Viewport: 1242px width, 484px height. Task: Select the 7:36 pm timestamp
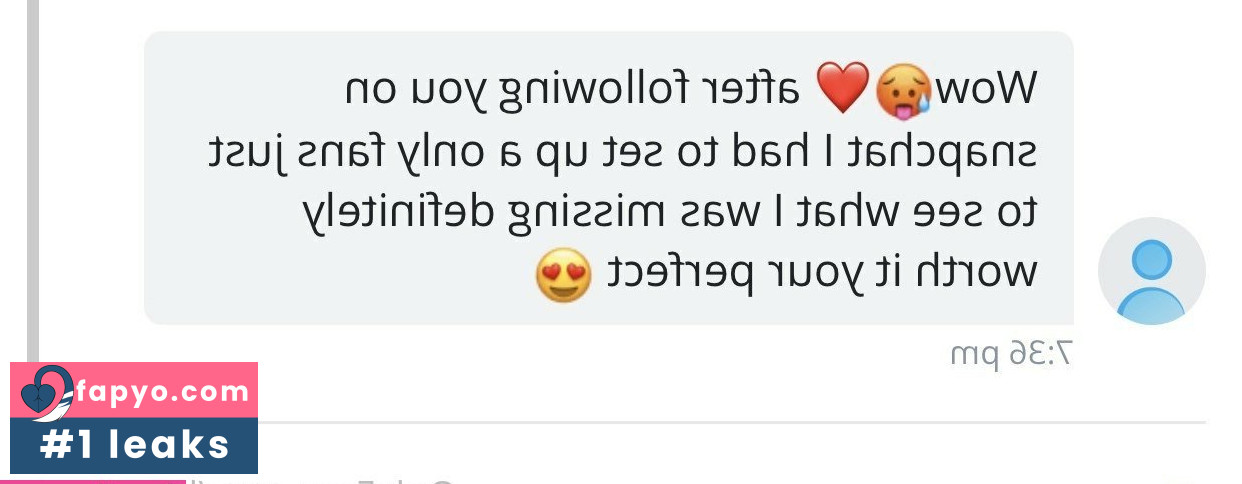pyautogui.click(x=1011, y=353)
